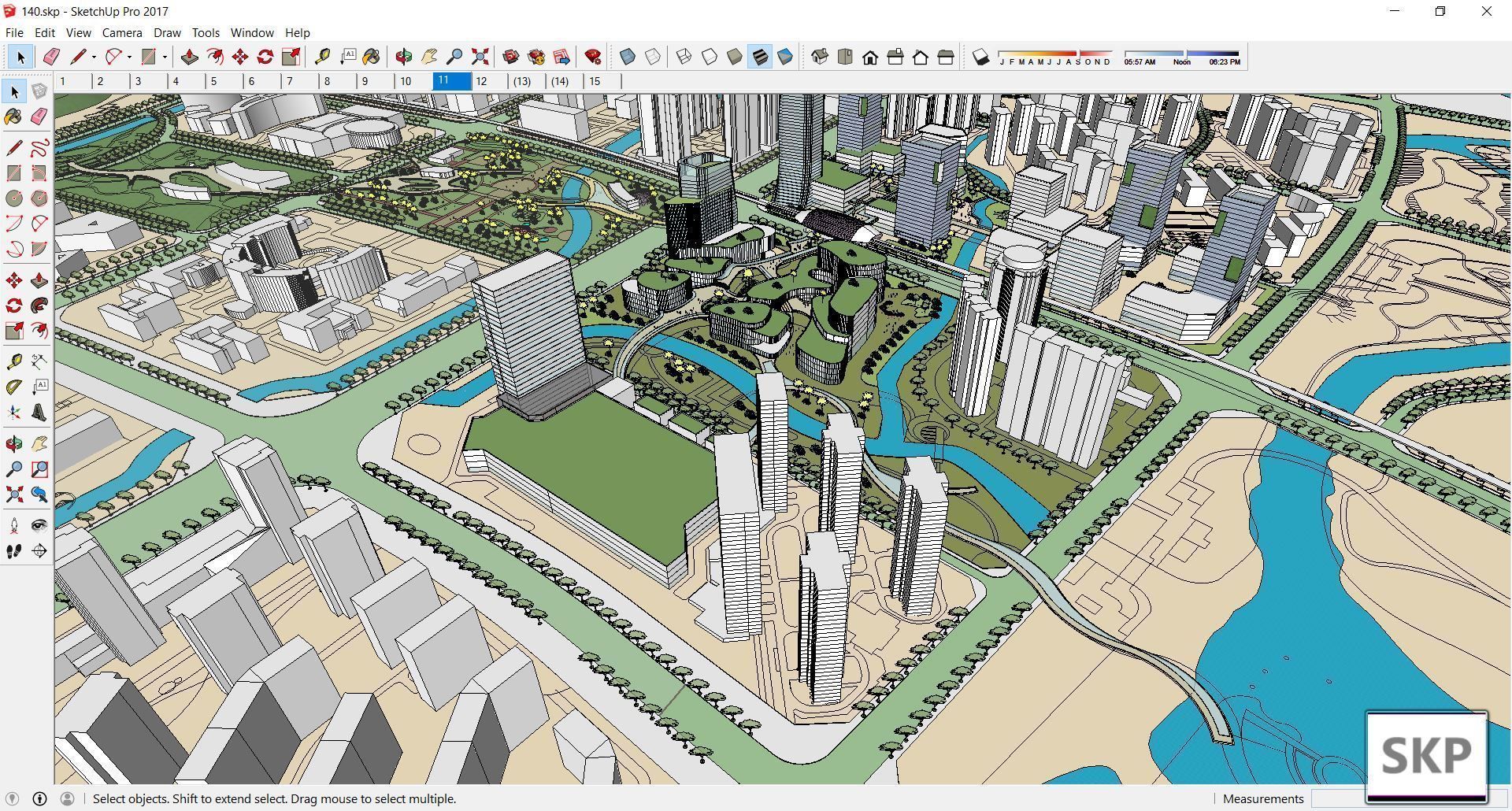1512x811 pixels.
Task: Switch to scene tab (13)
Action: (528, 81)
